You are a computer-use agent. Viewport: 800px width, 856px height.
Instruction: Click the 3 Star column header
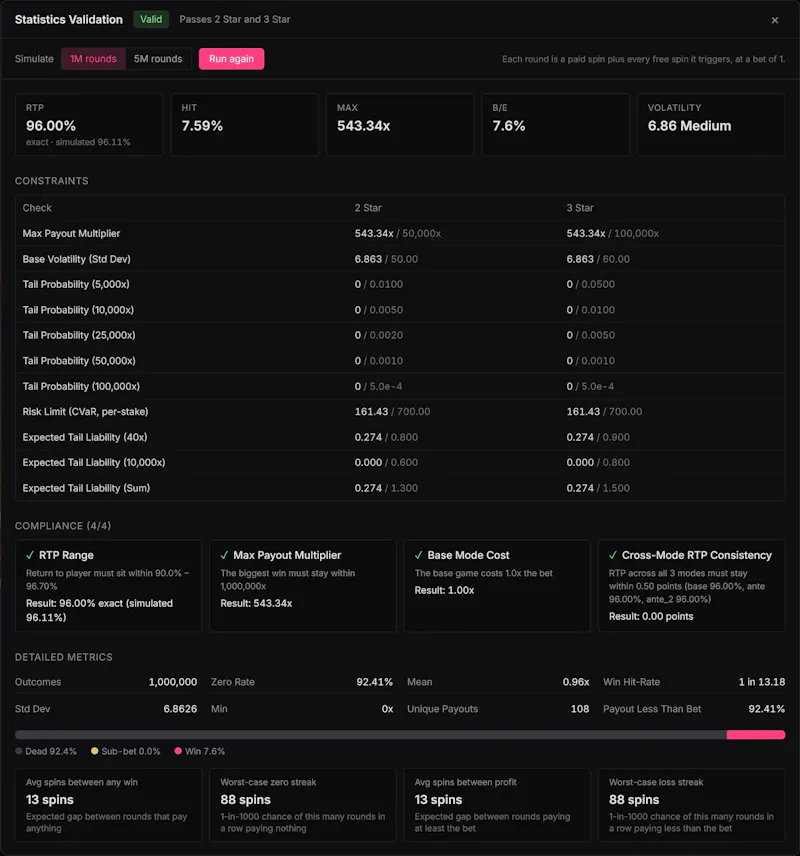click(x=580, y=208)
